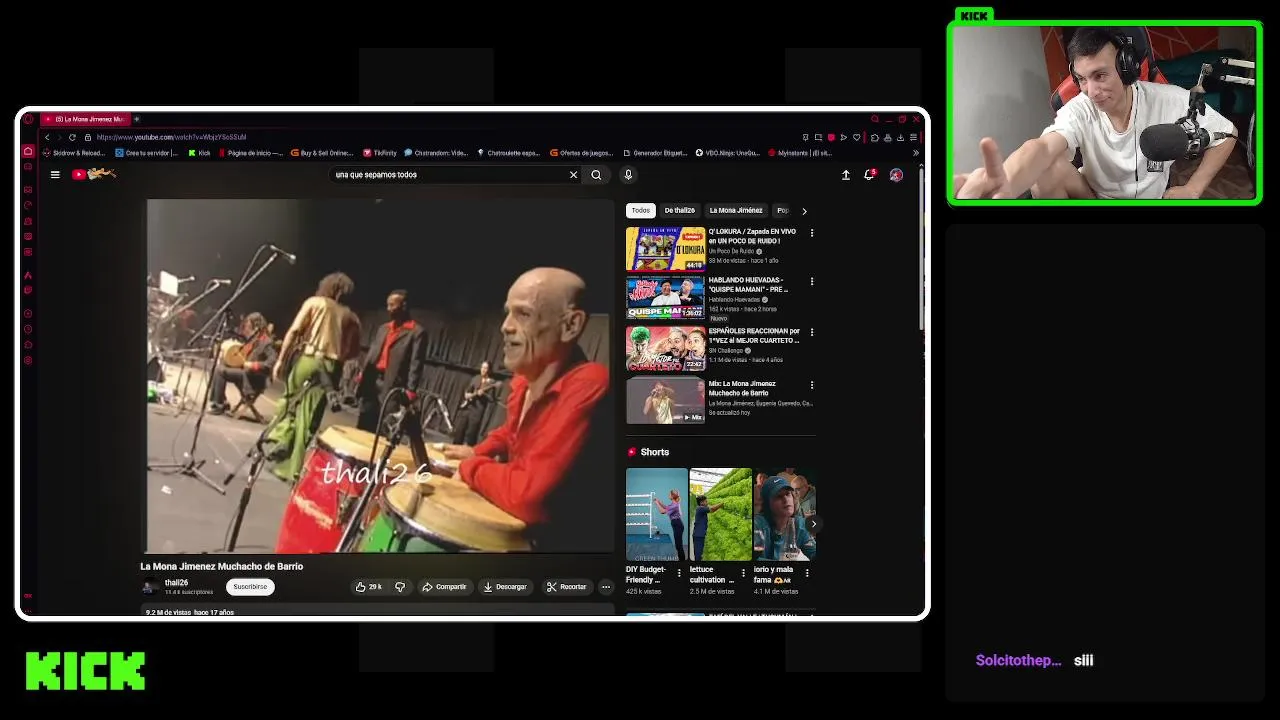Open options for lorio y mala fama short
The height and width of the screenshot is (720, 1280).
click(x=807, y=573)
